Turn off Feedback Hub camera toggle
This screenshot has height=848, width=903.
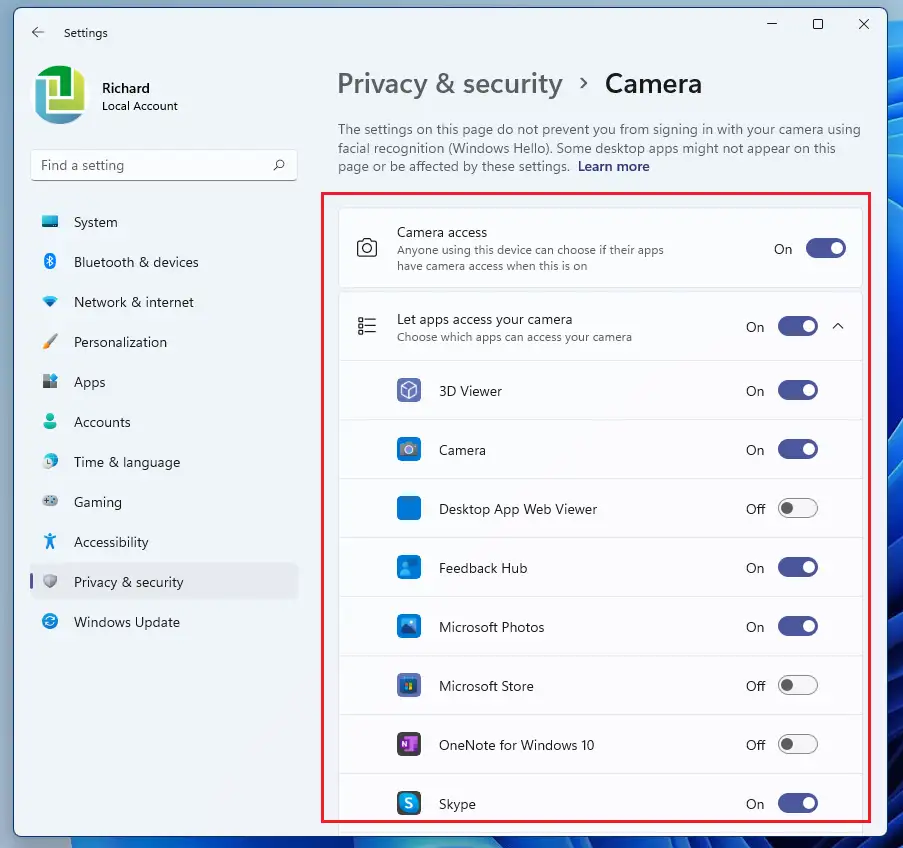coord(798,567)
